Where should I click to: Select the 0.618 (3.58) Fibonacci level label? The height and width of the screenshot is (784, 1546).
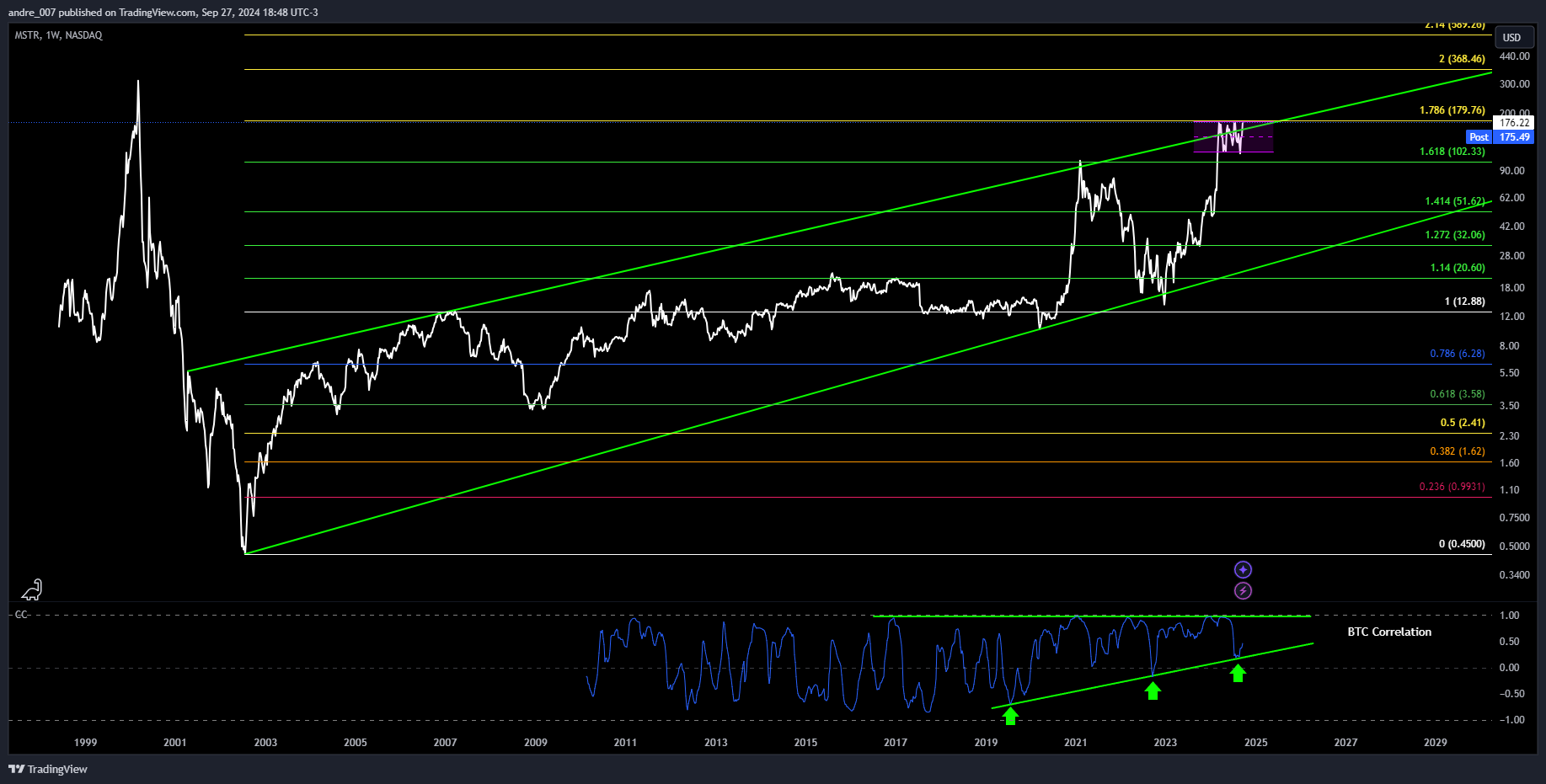click(1458, 394)
